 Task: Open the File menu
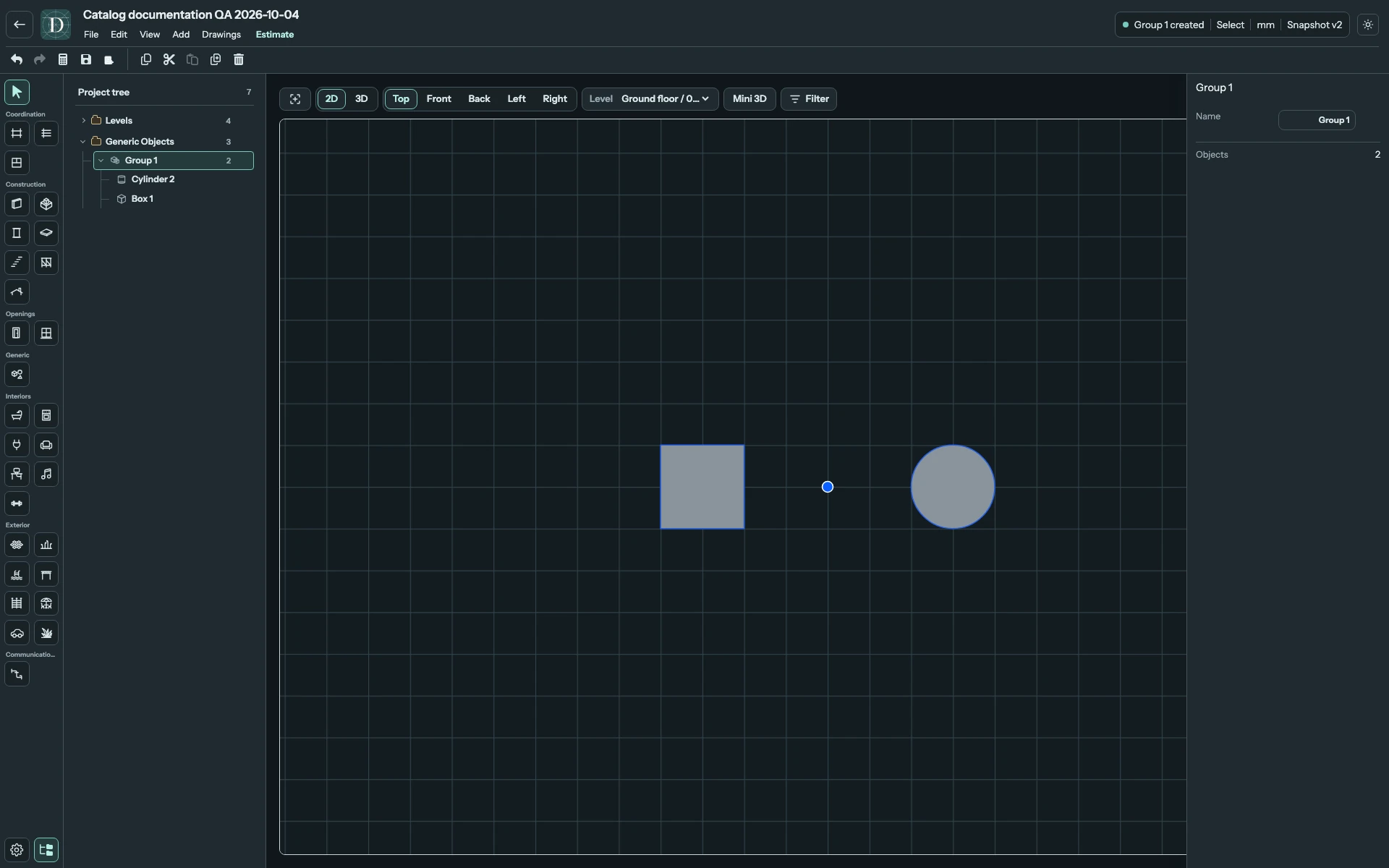pyautogui.click(x=91, y=35)
